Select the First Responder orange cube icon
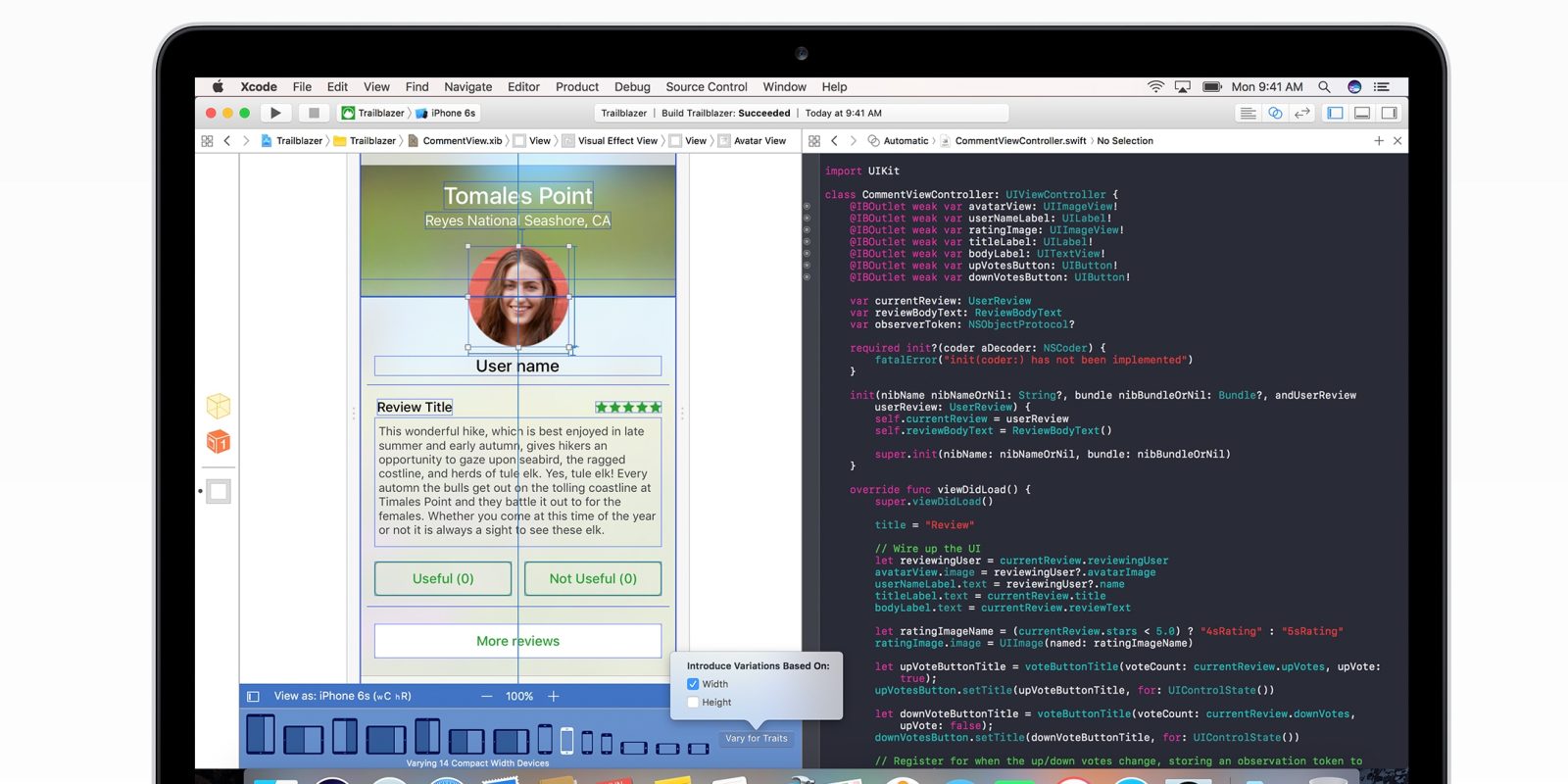 [219, 442]
